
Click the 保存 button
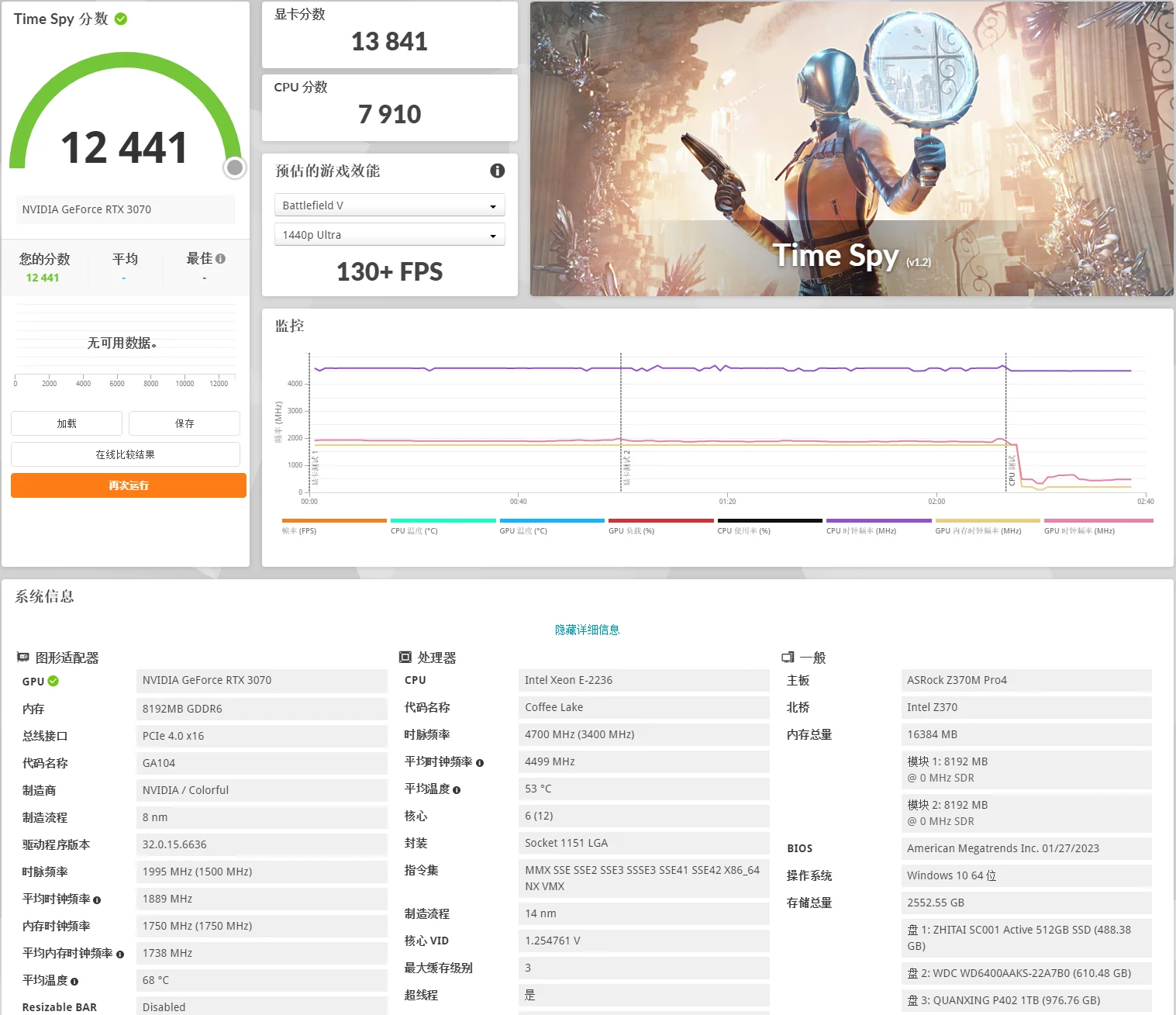click(x=185, y=423)
